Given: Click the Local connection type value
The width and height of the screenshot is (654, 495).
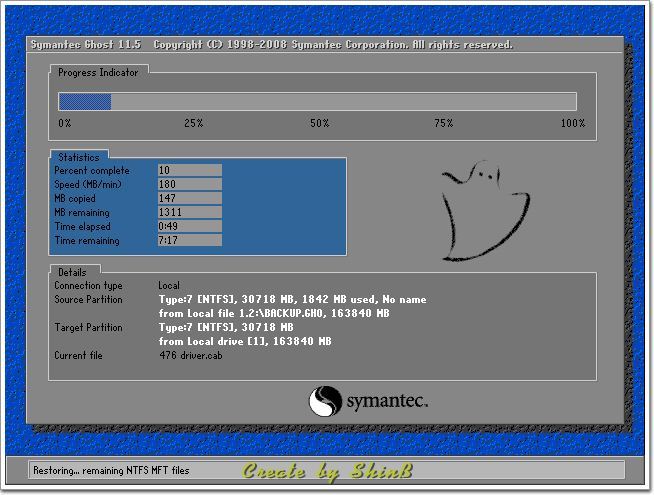Looking at the screenshot, I should (x=169, y=286).
